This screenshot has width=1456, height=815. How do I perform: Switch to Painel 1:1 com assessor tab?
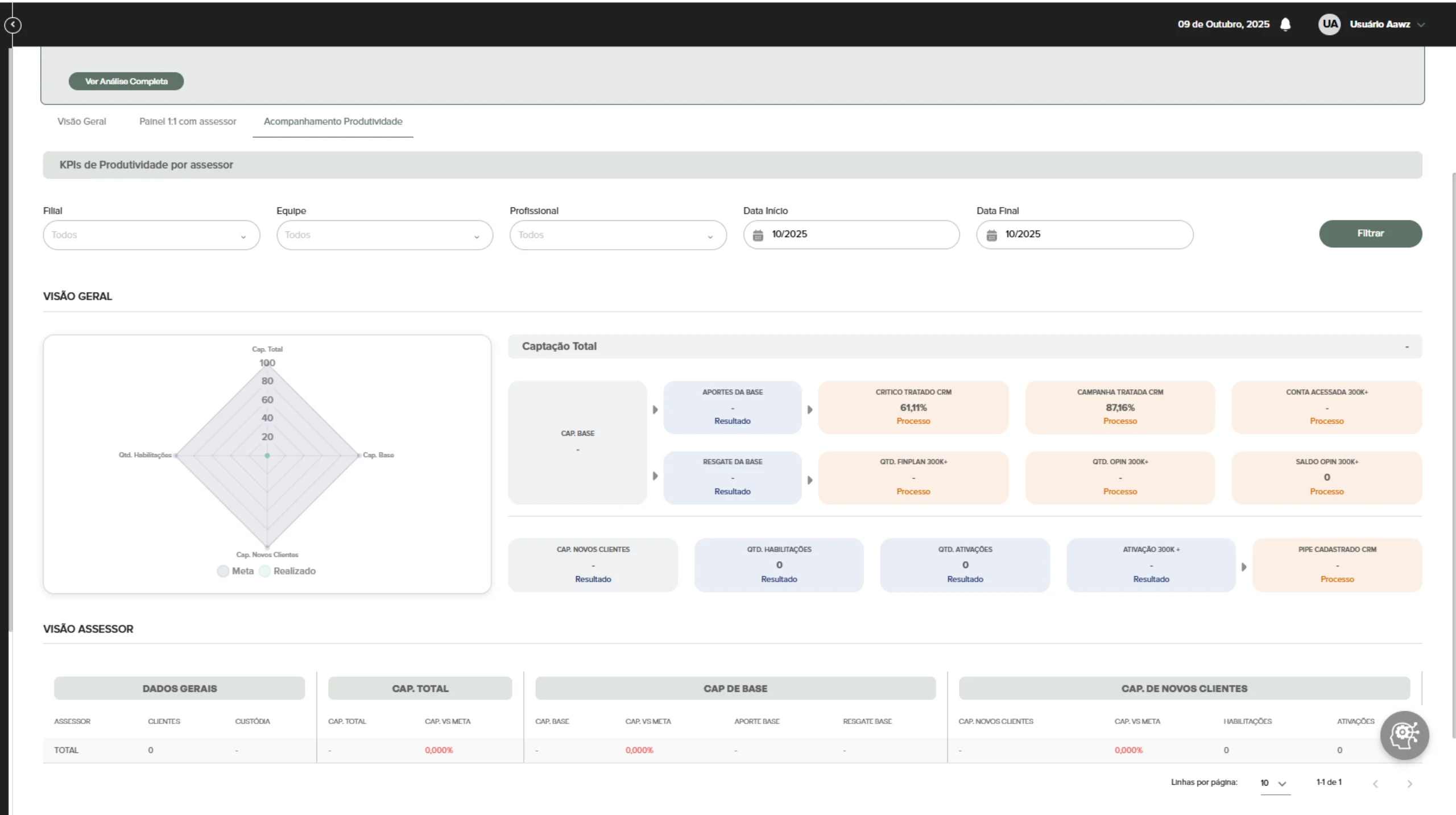[188, 121]
